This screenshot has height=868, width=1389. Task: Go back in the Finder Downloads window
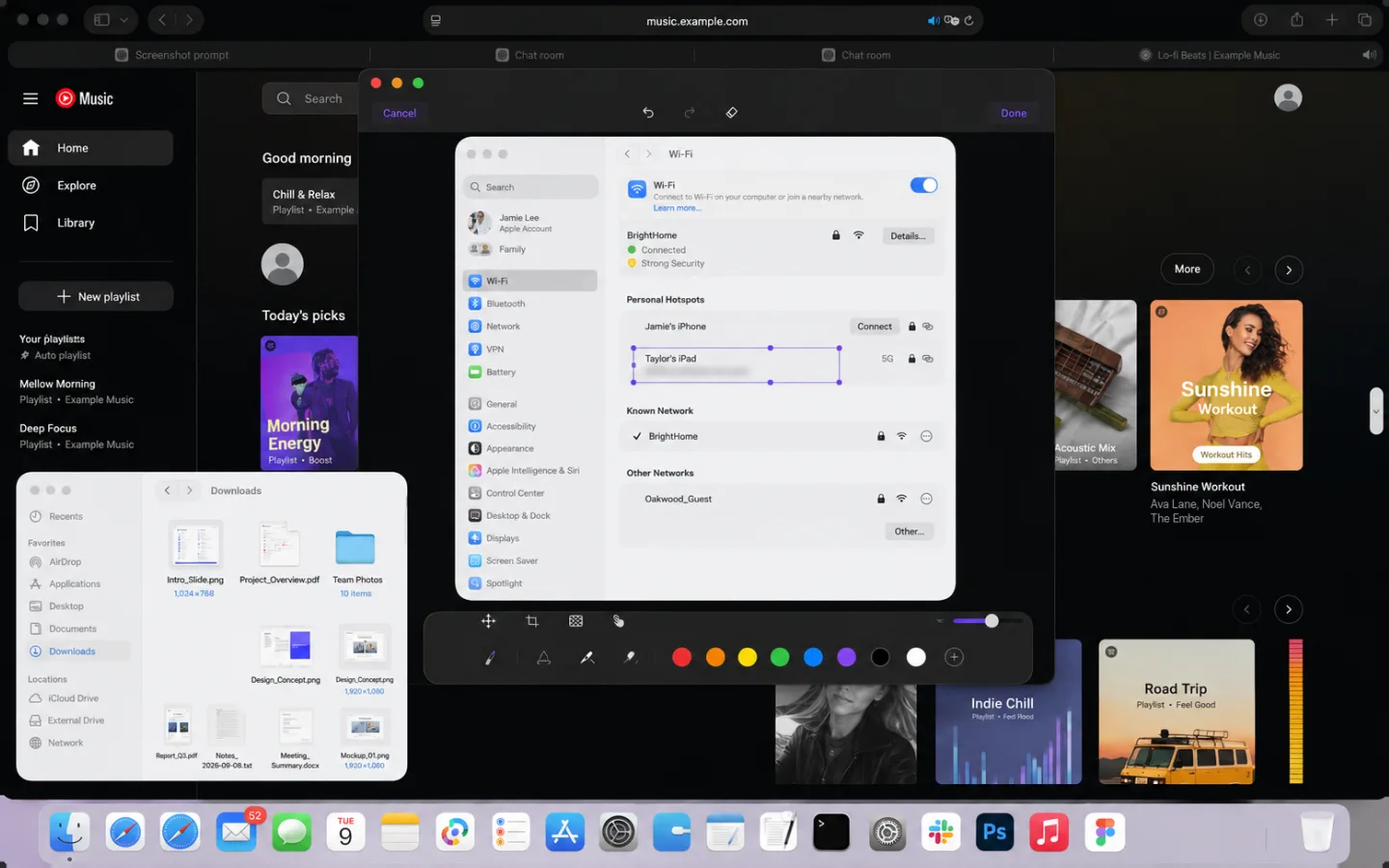[167, 491]
